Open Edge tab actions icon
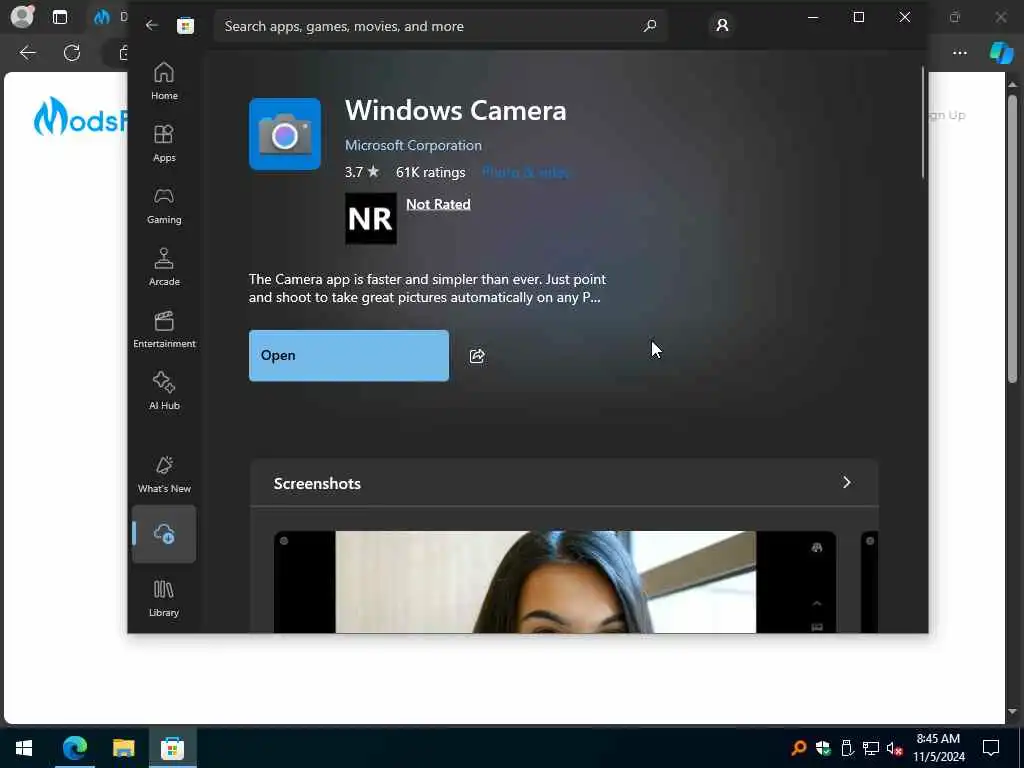1024x768 pixels. click(x=60, y=17)
